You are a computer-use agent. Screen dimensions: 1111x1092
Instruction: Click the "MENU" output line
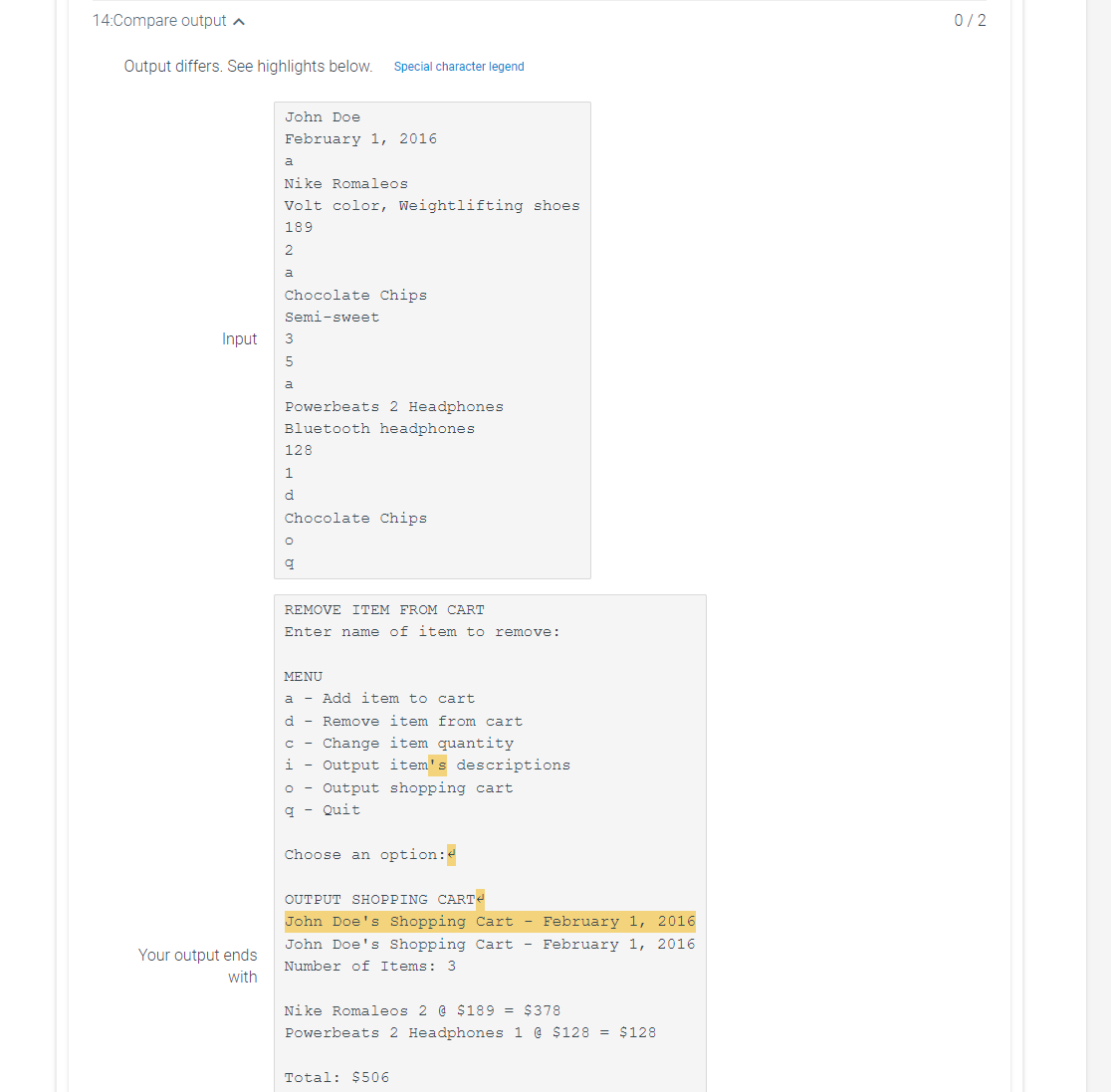[304, 677]
